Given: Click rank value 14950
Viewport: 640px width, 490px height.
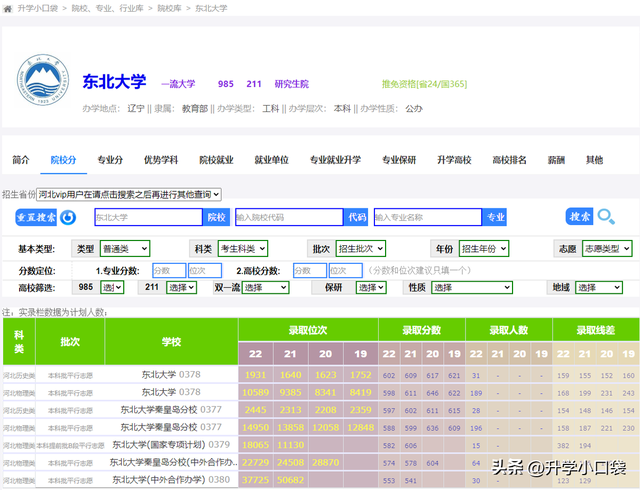Looking at the screenshot, I should 256,428.
